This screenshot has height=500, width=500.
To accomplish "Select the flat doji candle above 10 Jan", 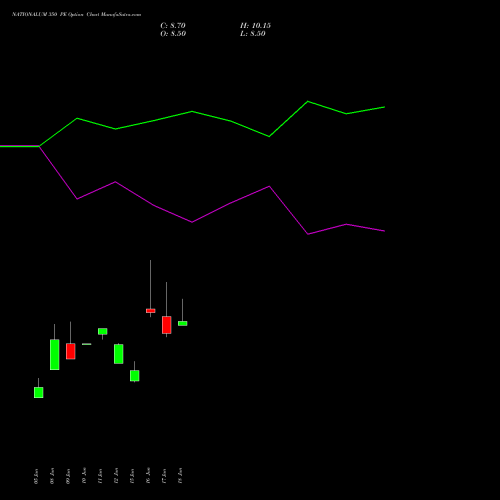I will [x=86, y=344].
